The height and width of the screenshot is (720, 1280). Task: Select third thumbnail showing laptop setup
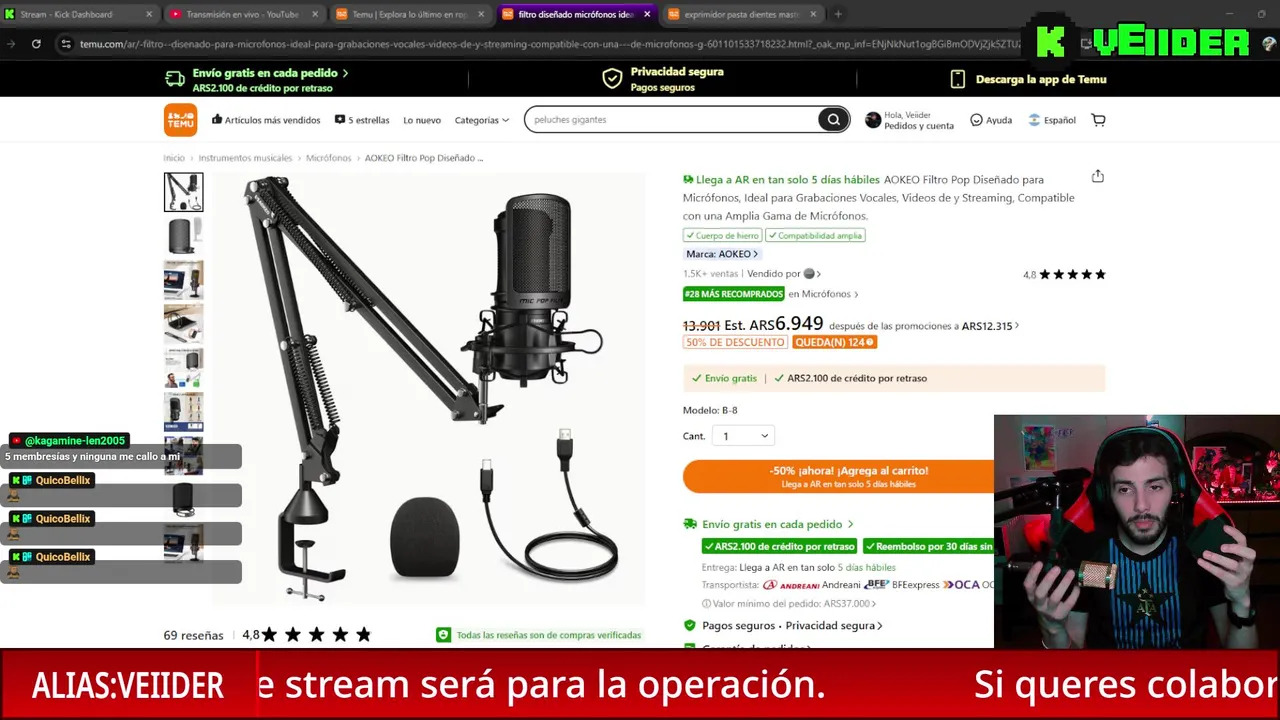[184, 280]
